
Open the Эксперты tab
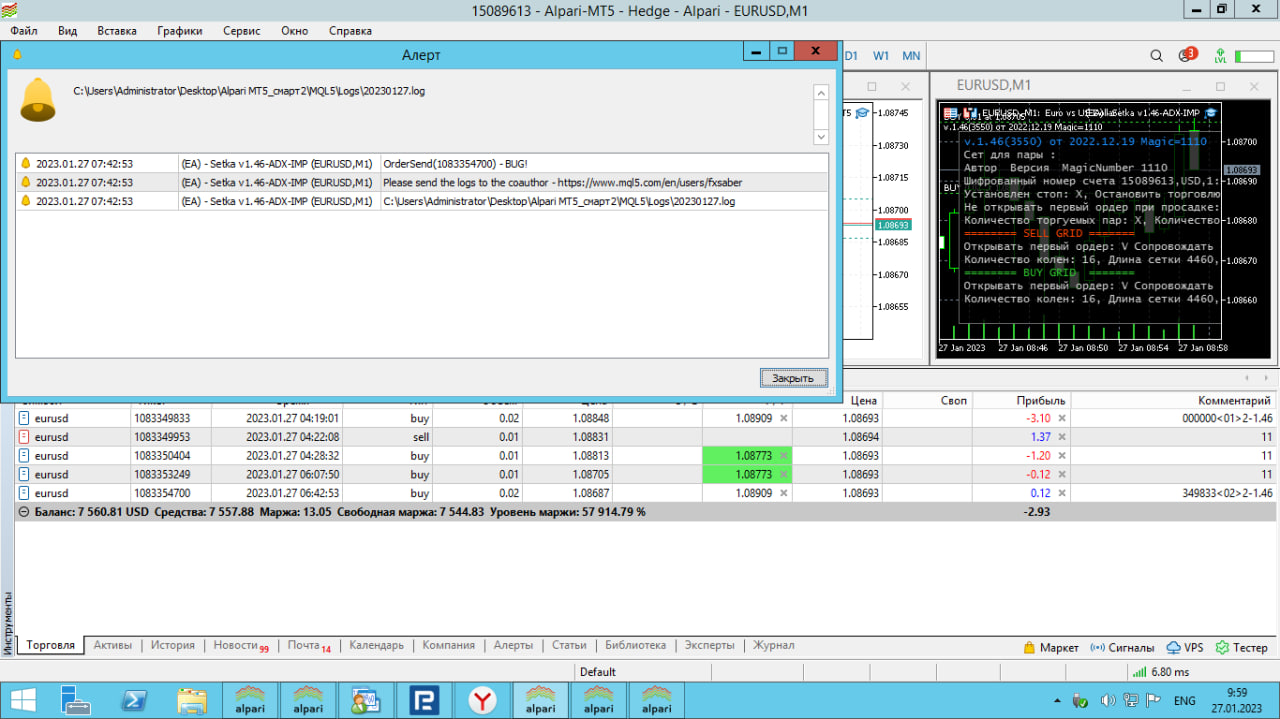709,645
